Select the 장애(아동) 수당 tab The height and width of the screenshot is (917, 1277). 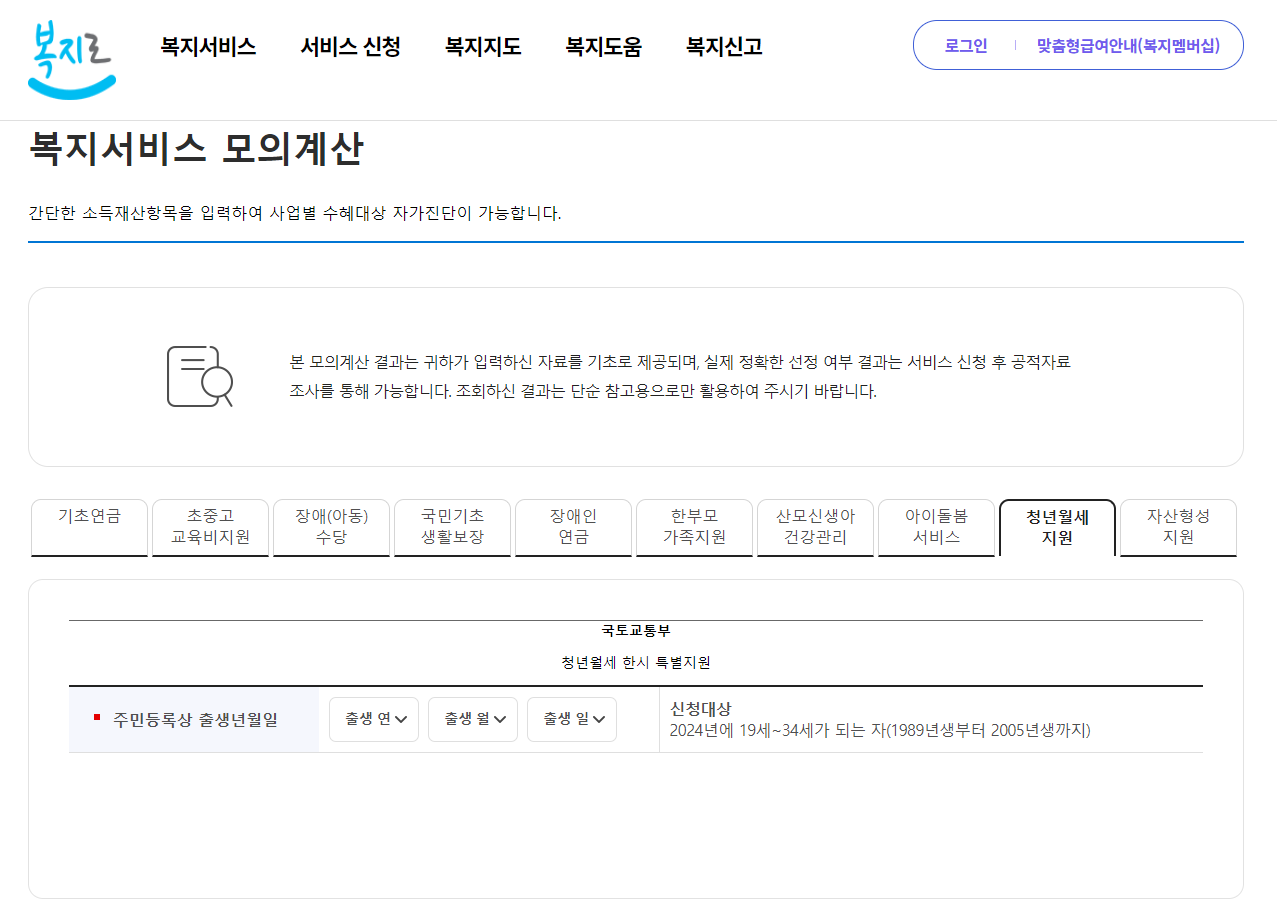[332, 527]
